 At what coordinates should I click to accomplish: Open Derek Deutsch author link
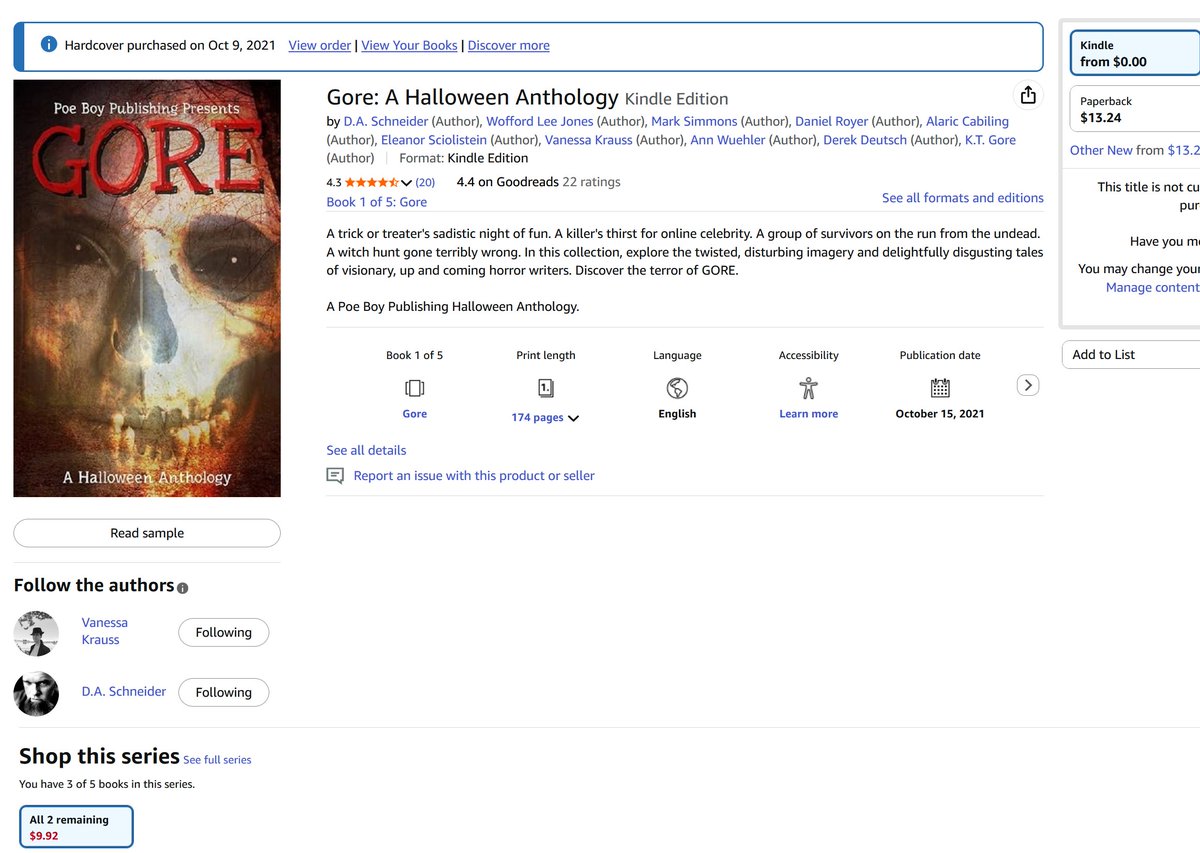pyautogui.click(x=866, y=140)
